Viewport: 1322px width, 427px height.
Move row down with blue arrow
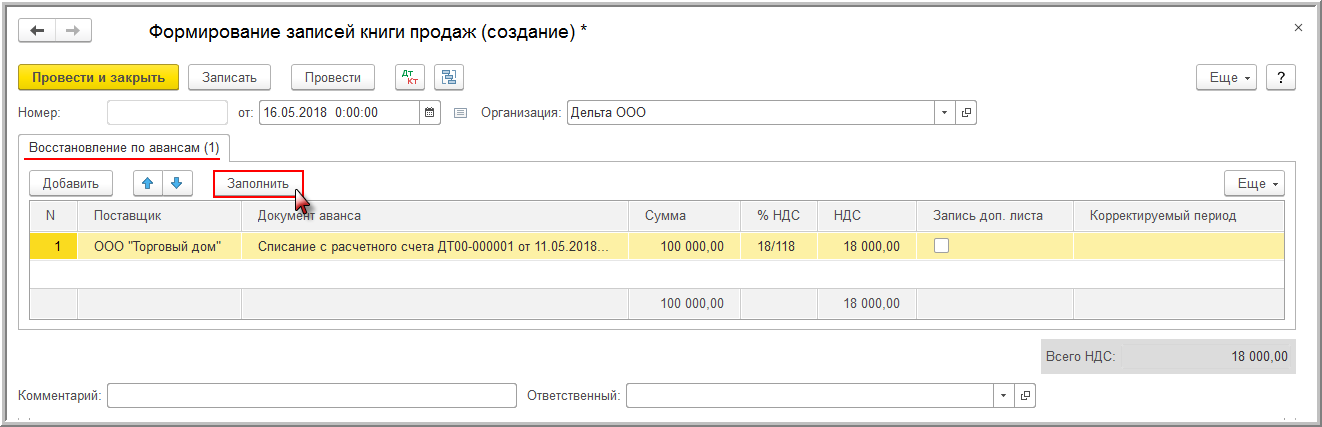click(175, 184)
